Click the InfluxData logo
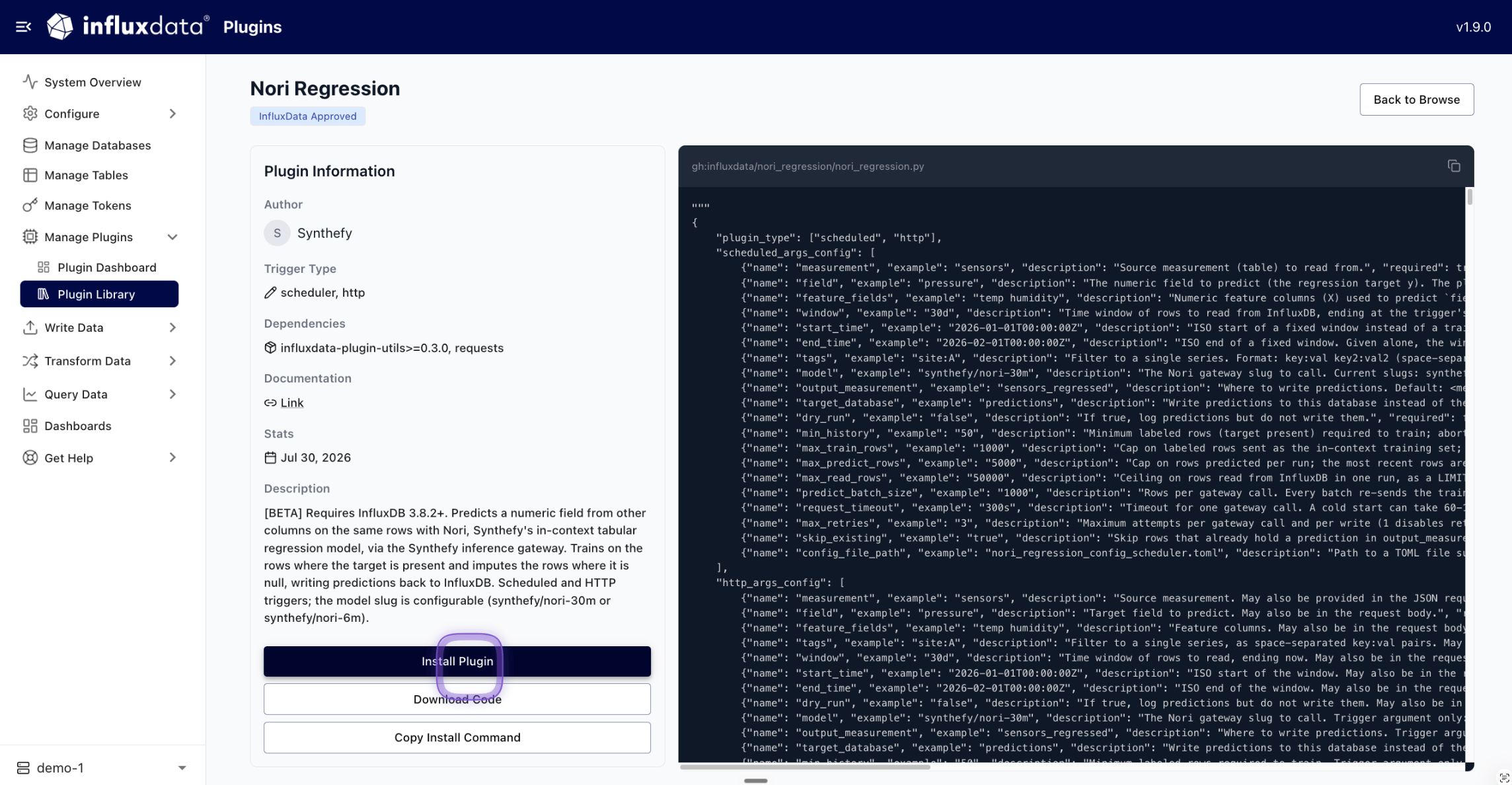This screenshot has width=1512, height=785. [128, 26]
